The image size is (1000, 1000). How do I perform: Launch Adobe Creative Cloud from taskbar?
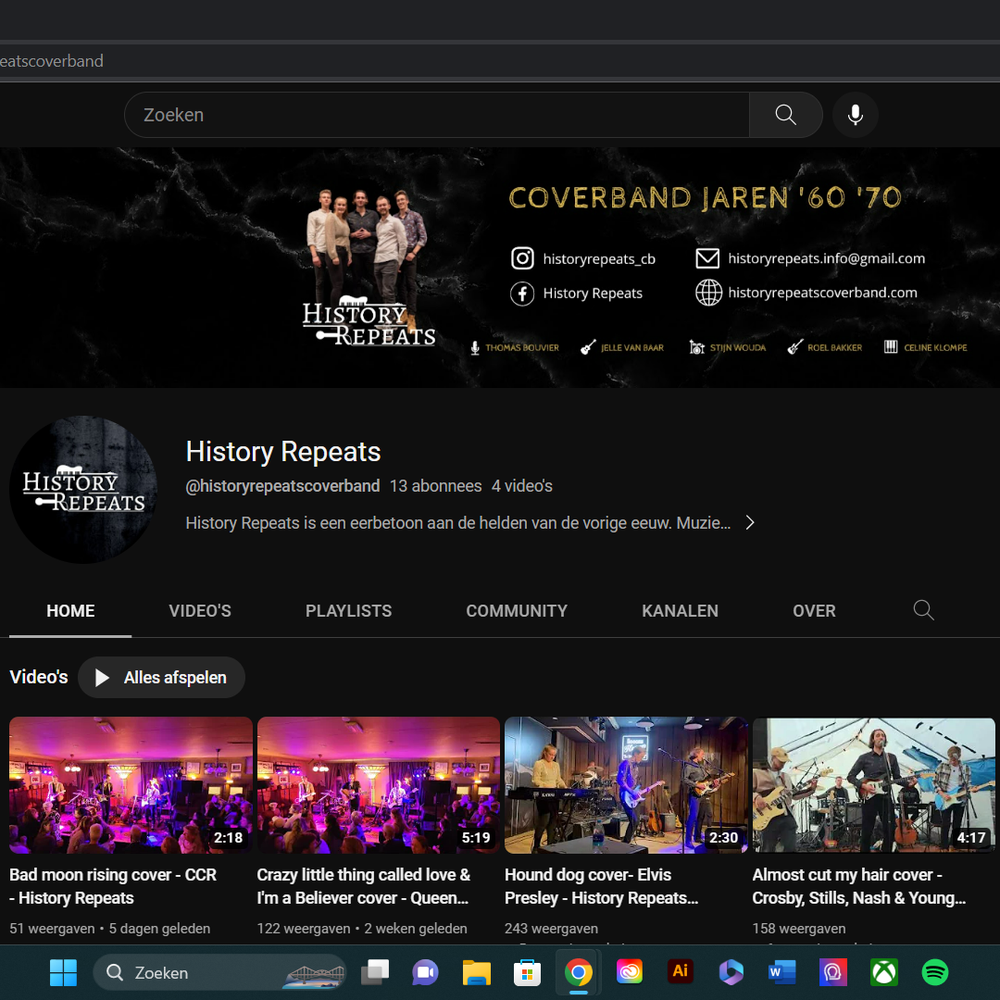tap(629, 973)
